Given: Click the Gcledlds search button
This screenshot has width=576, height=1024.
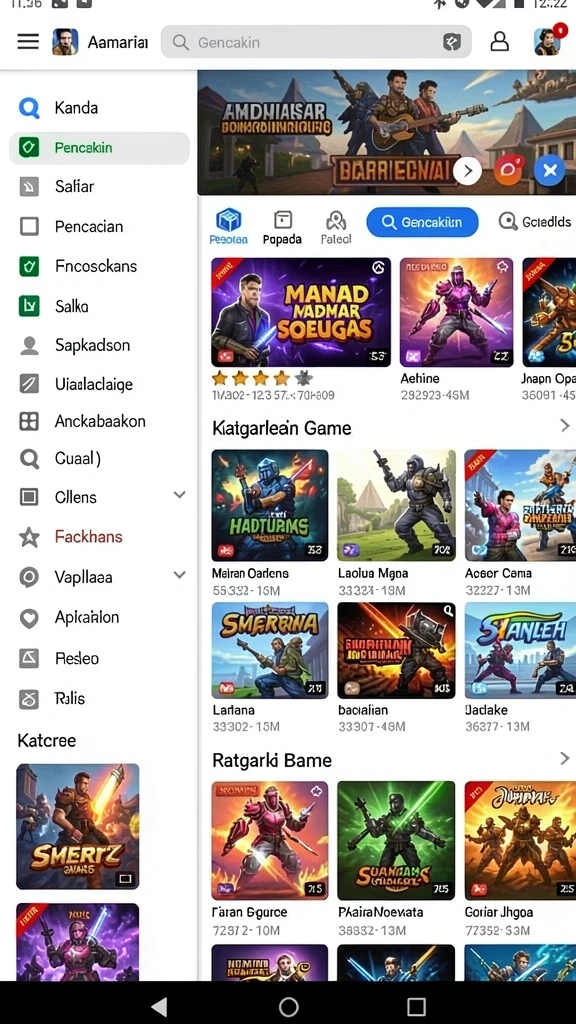Looking at the screenshot, I should (x=535, y=222).
